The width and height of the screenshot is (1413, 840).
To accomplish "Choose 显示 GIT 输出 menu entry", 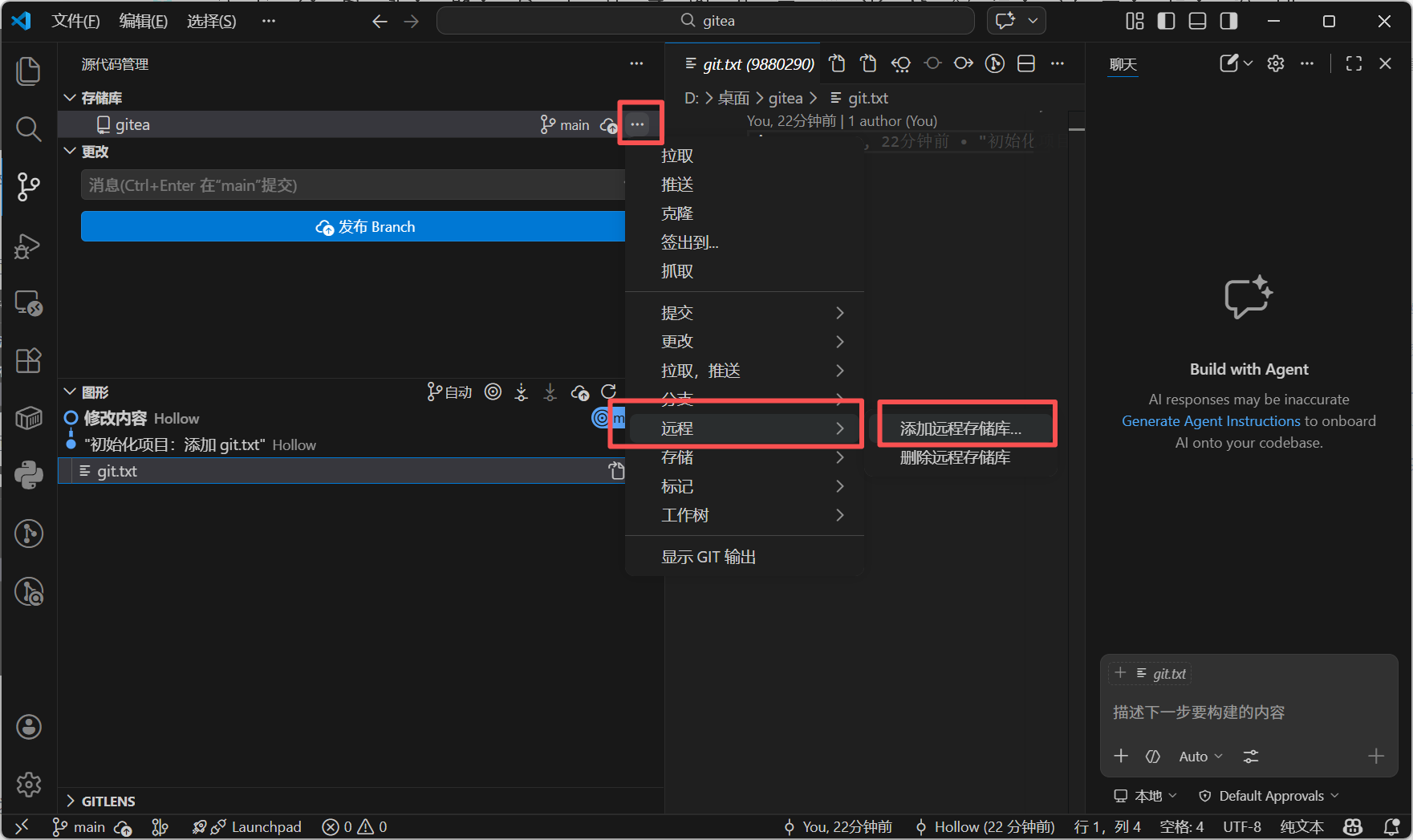I will tap(708, 557).
